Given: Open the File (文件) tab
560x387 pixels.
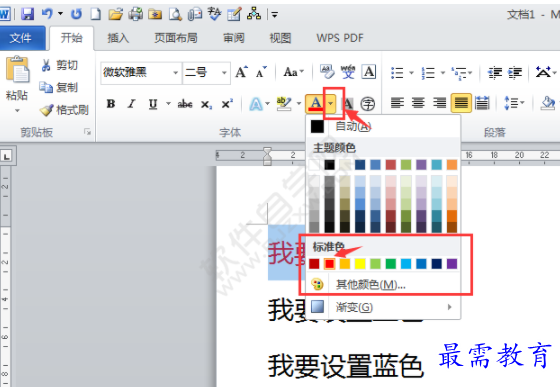Looking at the screenshot, I should click(22, 38).
